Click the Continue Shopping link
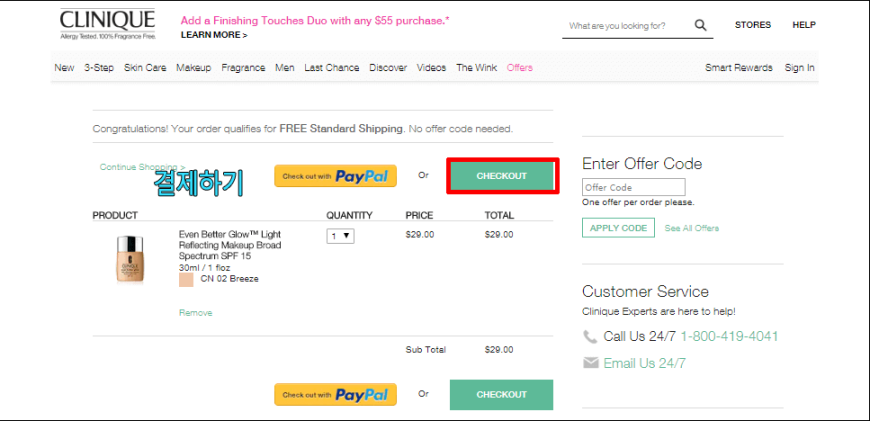870x421 pixels. coord(142,166)
